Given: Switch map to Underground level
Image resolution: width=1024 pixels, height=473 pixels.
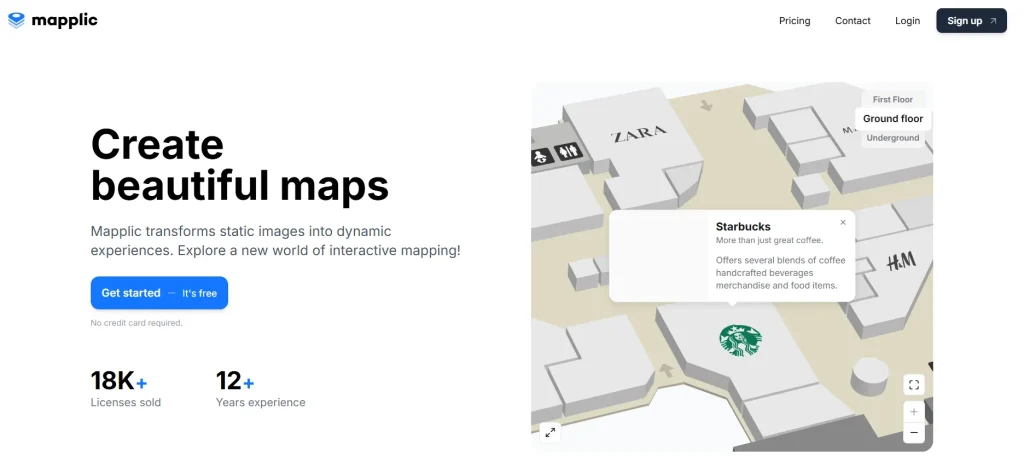Looking at the screenshot, I should tap(892, 138).
